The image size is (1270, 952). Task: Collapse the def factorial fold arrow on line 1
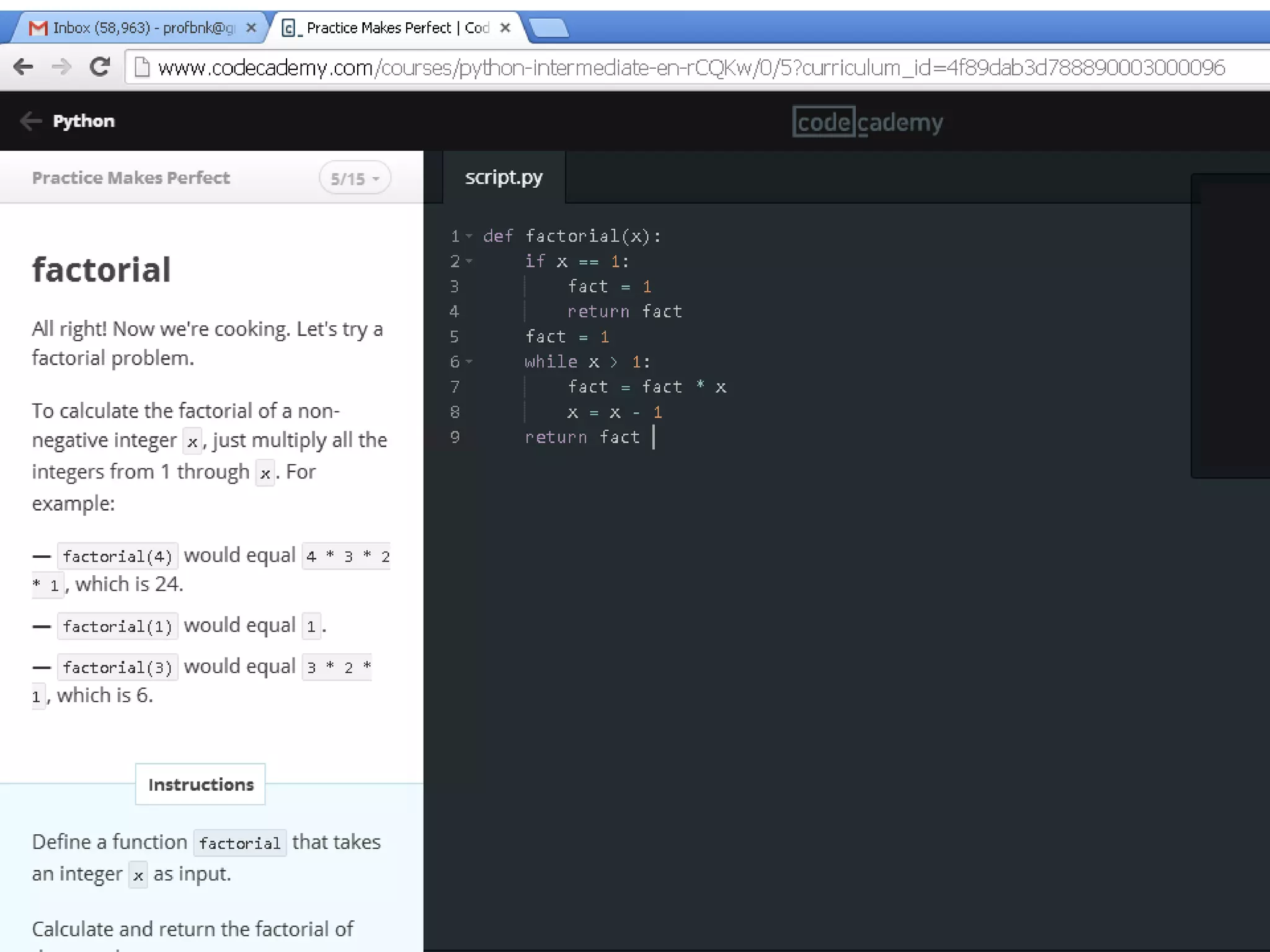[x=469, y=236]
